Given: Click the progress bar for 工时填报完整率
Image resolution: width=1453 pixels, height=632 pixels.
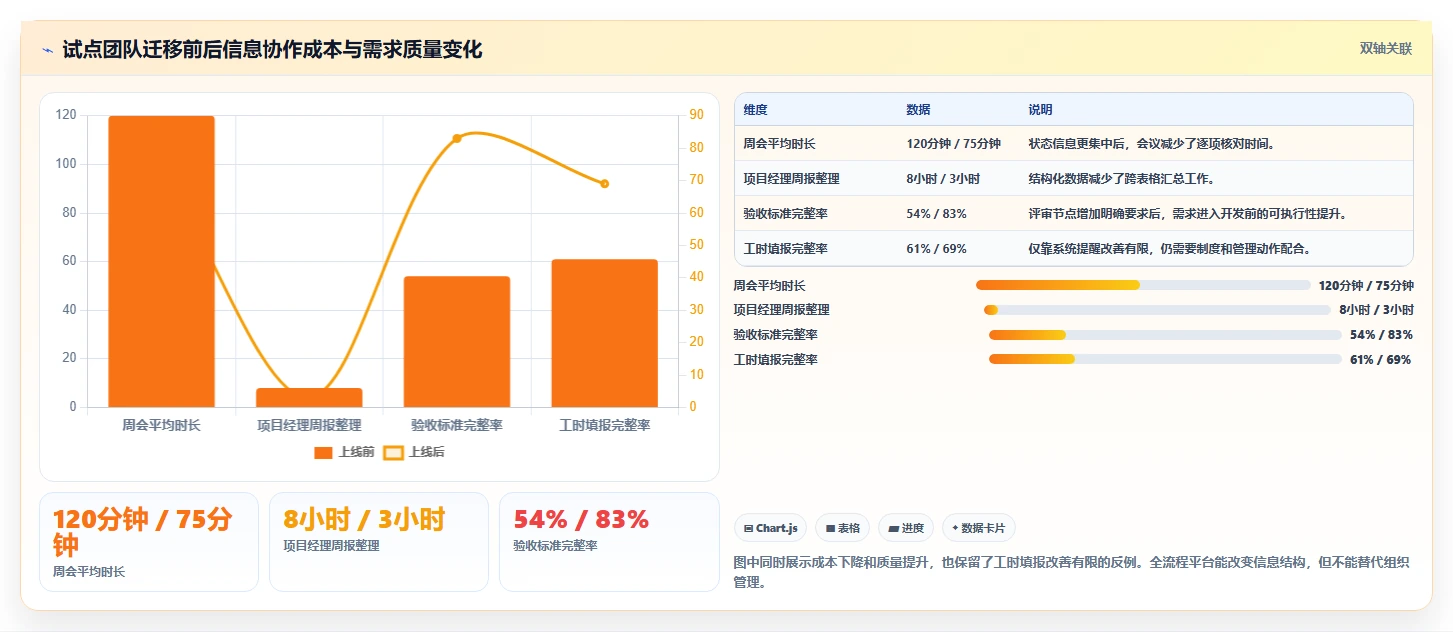Looking at the screenshot, I should click(x=1165, y=359).
